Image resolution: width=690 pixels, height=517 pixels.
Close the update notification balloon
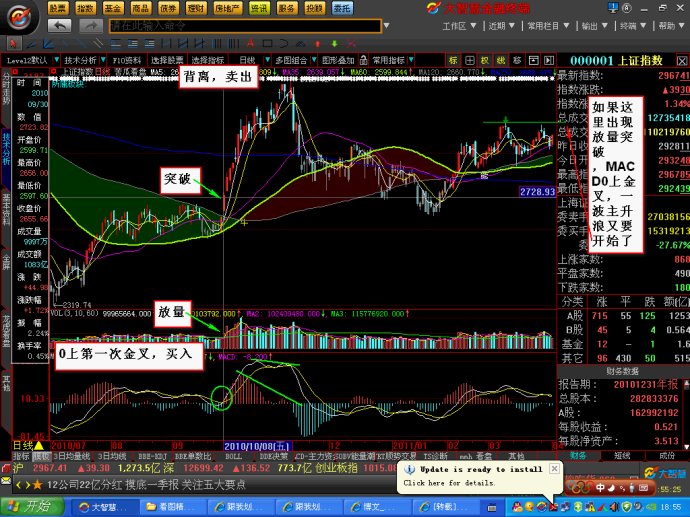(x=555, y=469)
